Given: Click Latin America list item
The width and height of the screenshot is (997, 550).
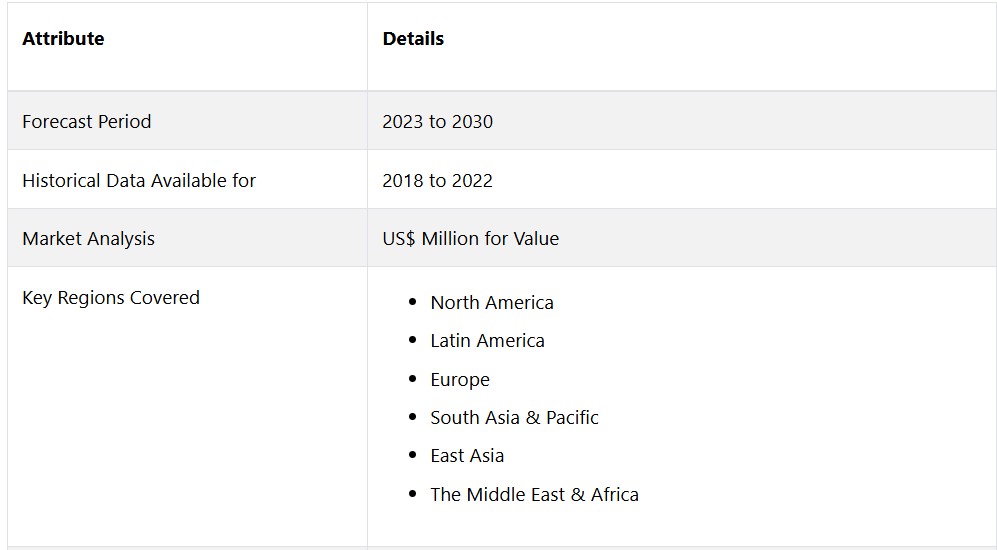Looking at the screenshot, I should coord(487,341).
